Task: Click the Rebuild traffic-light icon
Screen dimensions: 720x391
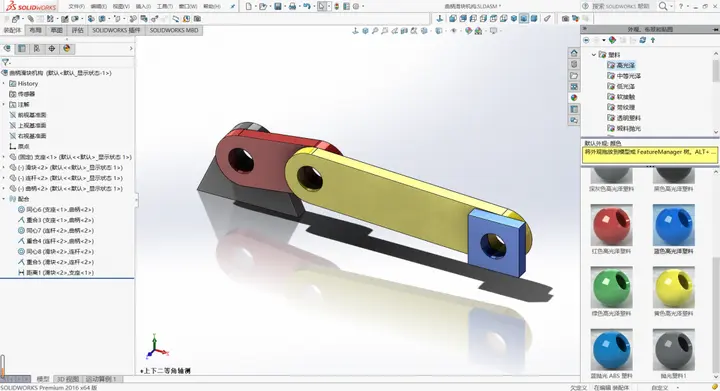Action: (x=337, y=6)
